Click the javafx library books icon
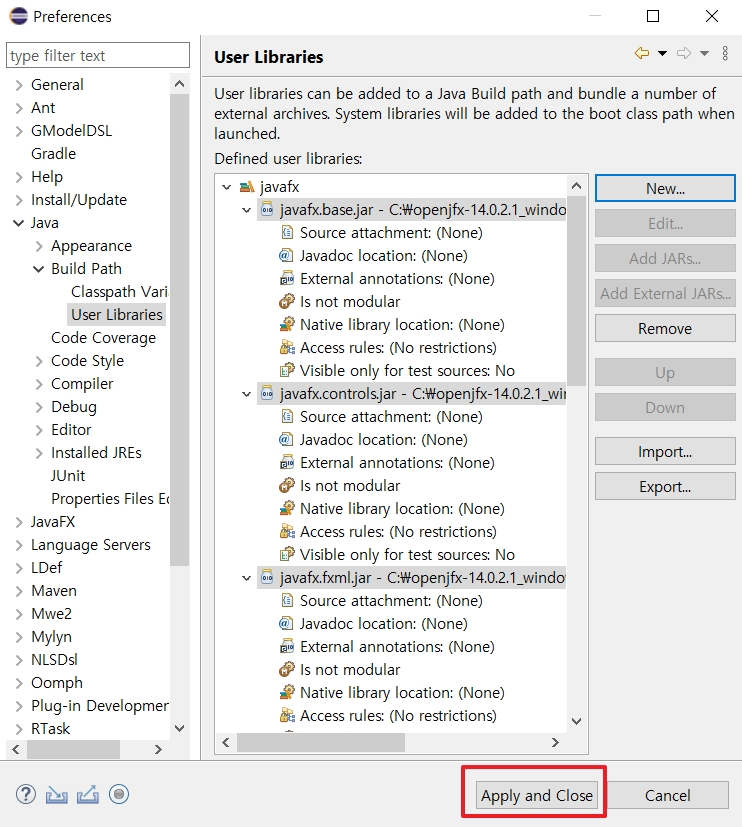This screenshot has height=827, width=742. [x=247, y=187]
